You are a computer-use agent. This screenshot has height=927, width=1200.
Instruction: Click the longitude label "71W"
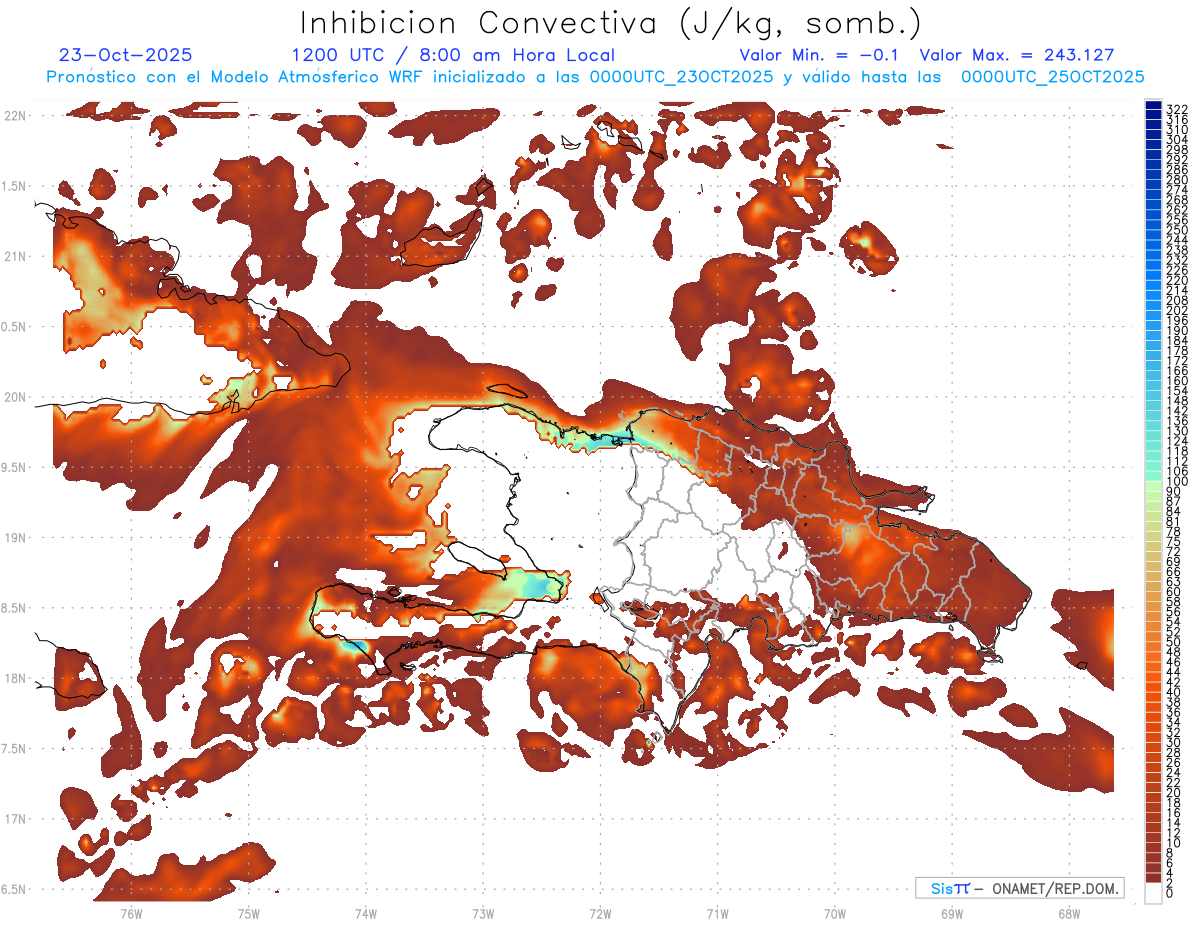tap(717, 914)
